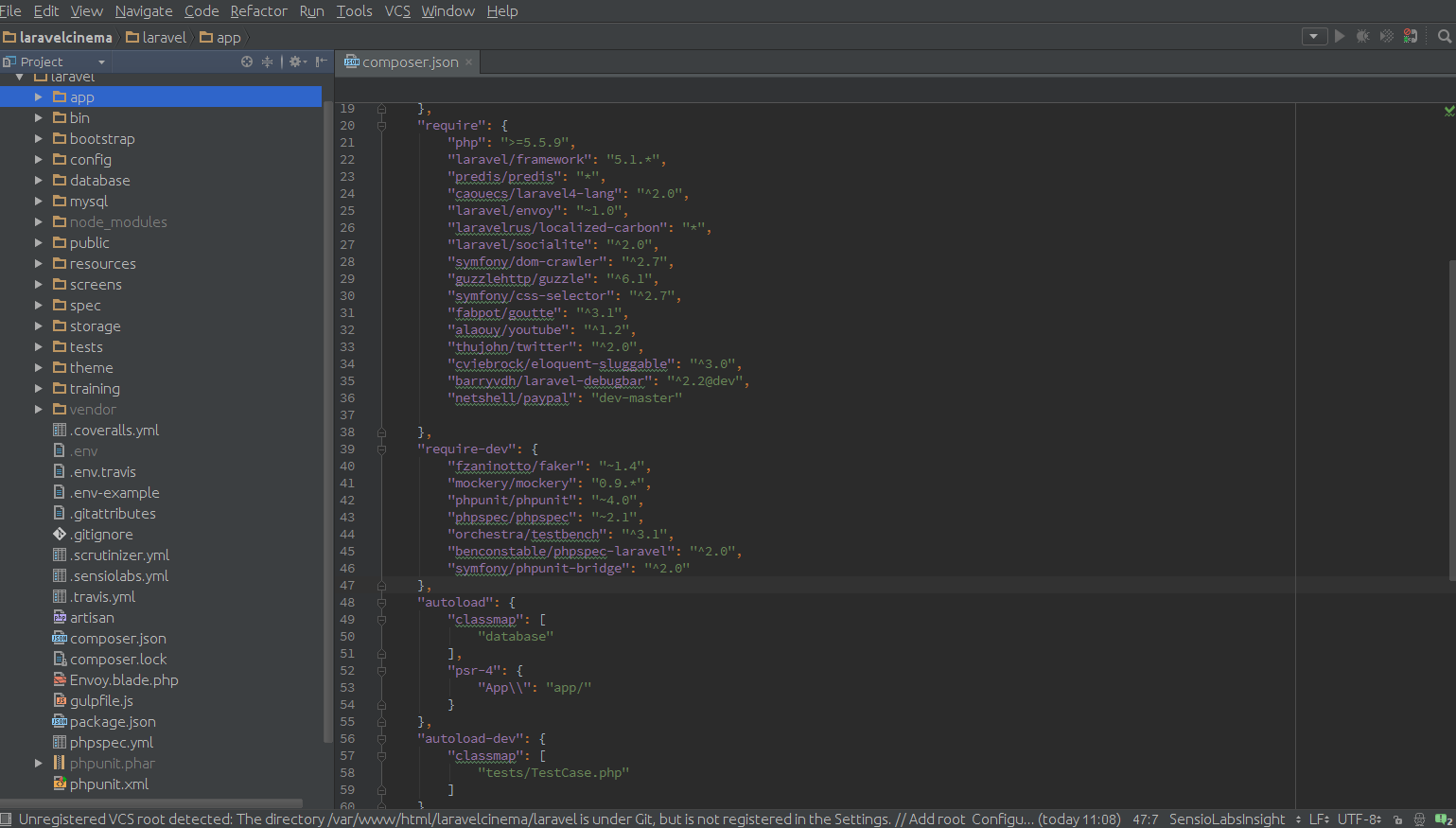Select the .coveralls.yml file icon
Image resolution: width=1456 pixels, height=828 pixels.
click(x=60, y=431)
